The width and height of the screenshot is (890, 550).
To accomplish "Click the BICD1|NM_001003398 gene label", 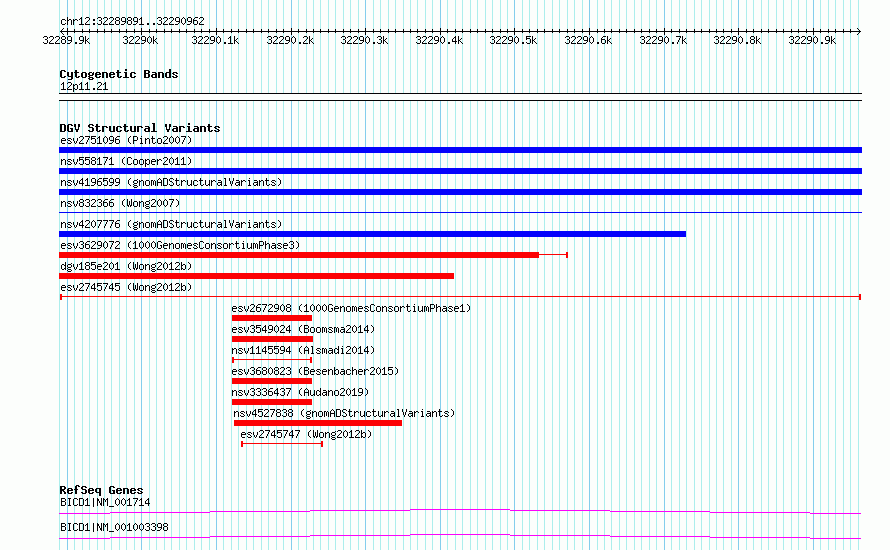I will pos(114,527).
